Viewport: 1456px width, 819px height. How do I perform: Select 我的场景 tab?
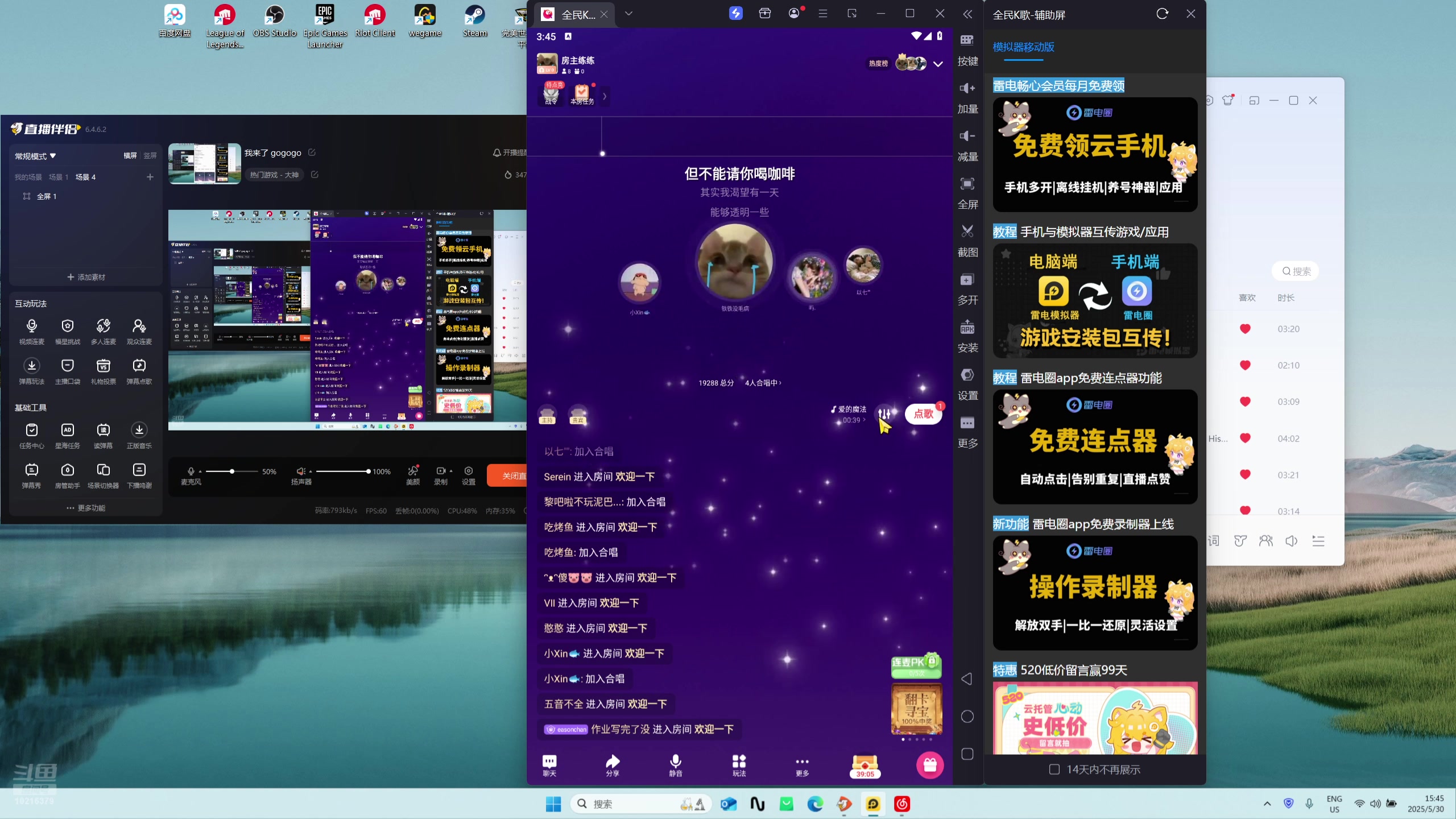point(28,177)
